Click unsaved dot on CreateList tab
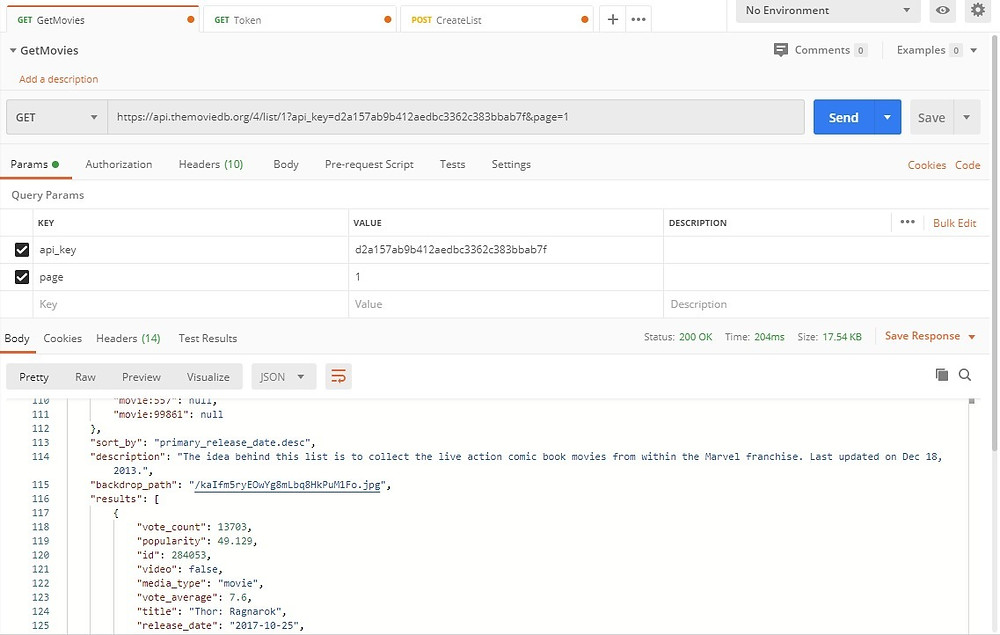 (584, 20)
